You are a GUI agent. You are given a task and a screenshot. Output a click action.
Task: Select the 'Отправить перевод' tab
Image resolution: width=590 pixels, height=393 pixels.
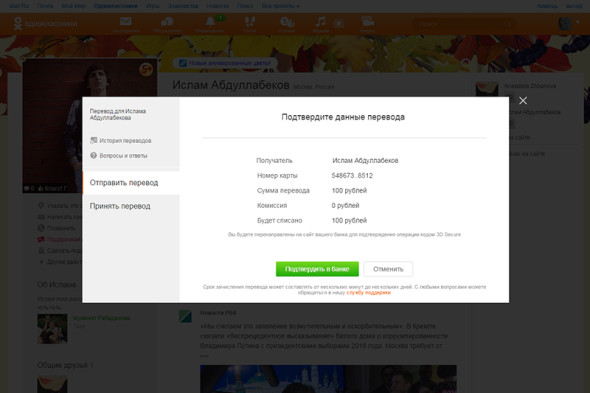point(131,183)
